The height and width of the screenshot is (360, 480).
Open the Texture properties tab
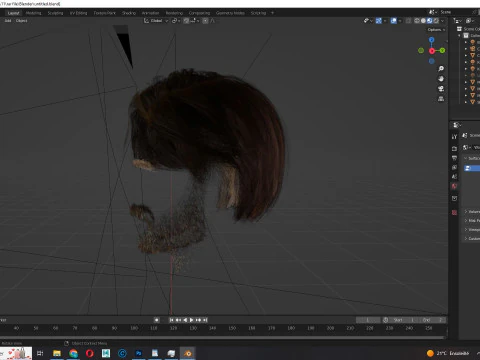(454, 213)
